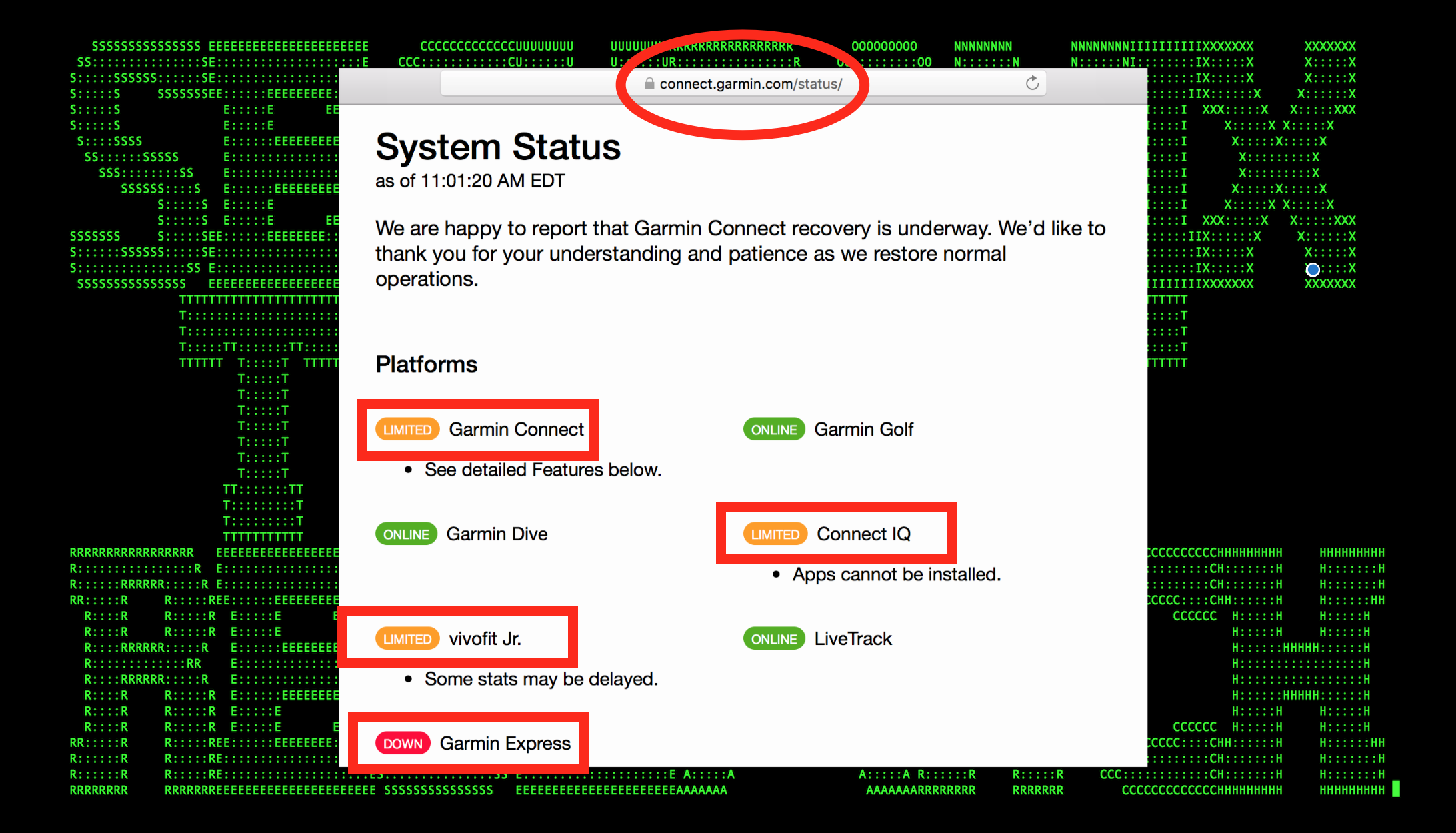
Task: Select the Garmin Golf platform label
Action: (863, 430)
